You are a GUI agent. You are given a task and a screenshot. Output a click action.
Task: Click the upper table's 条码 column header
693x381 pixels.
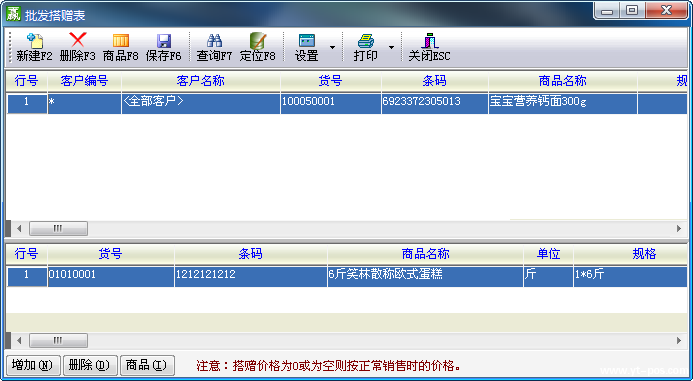tap(435, 81)
